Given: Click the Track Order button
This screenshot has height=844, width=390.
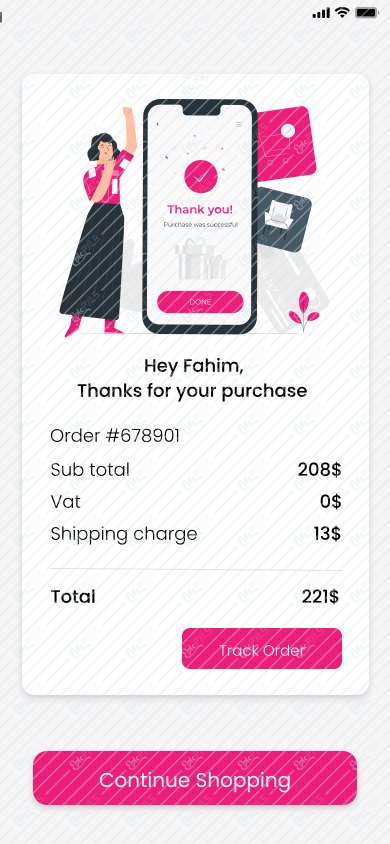Looking at the screenshot, I should coord(261,649).
